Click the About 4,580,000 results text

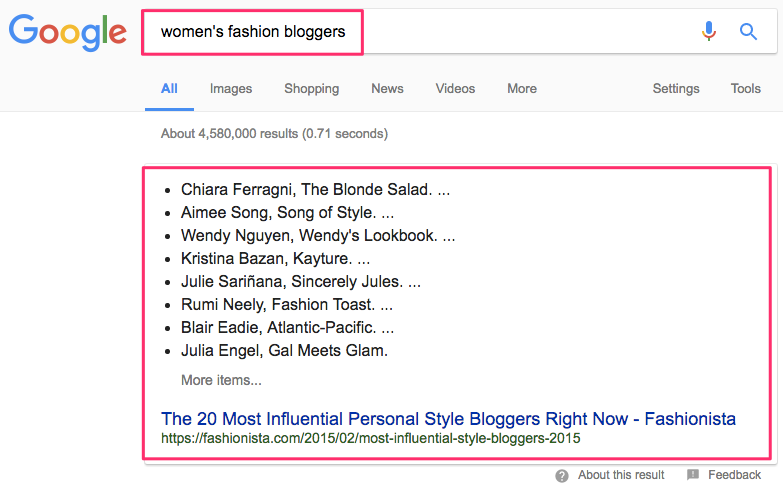tap(274, 134)
